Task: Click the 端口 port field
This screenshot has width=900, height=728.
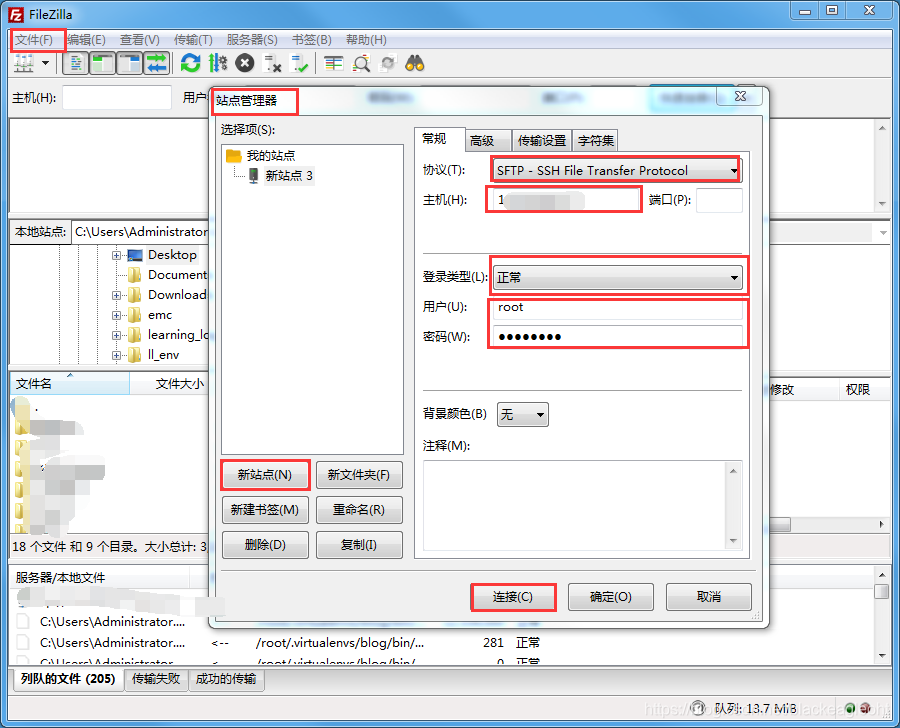Action: point(719,200)
